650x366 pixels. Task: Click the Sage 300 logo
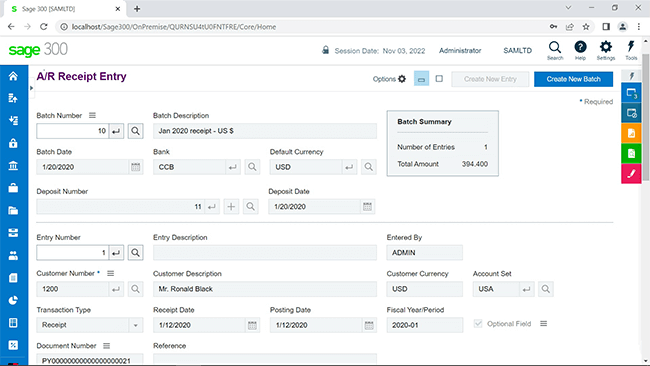coord(38,50)
